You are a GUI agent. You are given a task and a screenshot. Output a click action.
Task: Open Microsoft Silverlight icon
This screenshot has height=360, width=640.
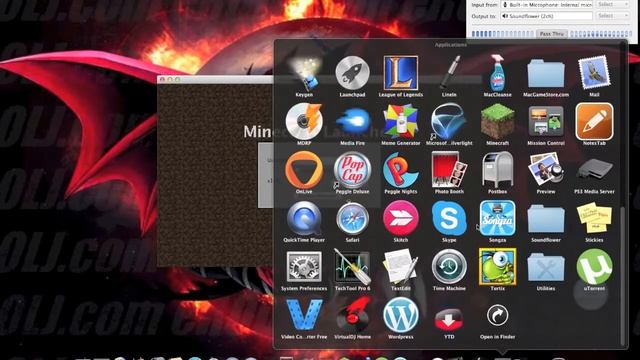tap(449, 122)
